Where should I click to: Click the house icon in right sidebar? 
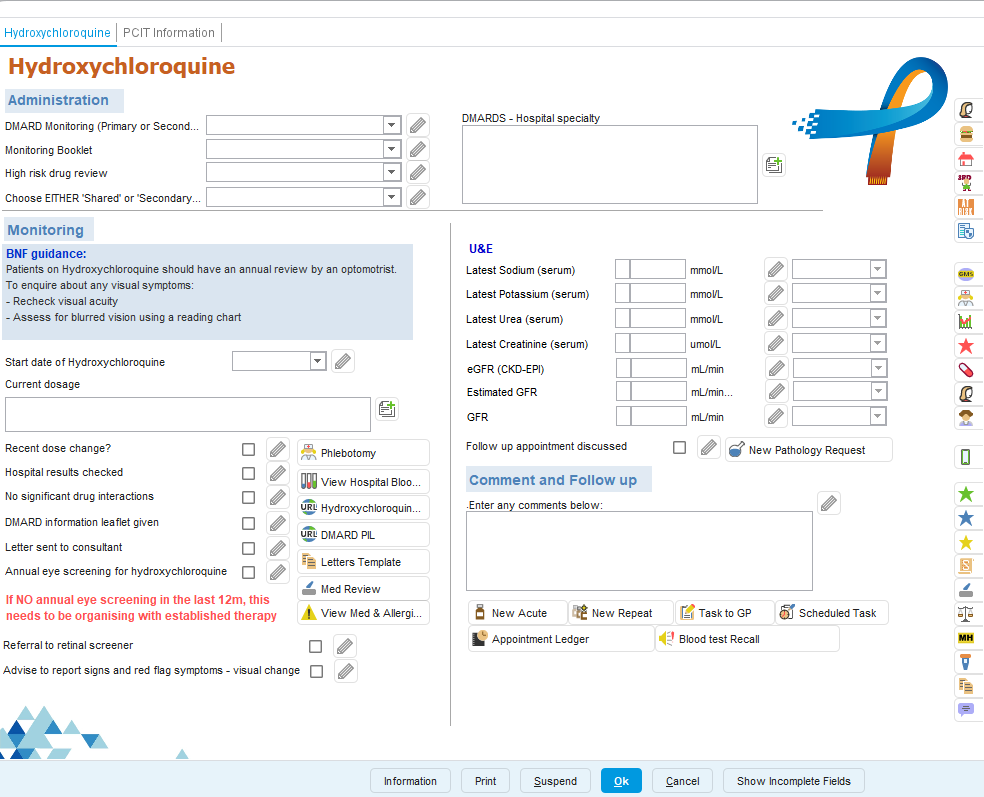[965, 158]
